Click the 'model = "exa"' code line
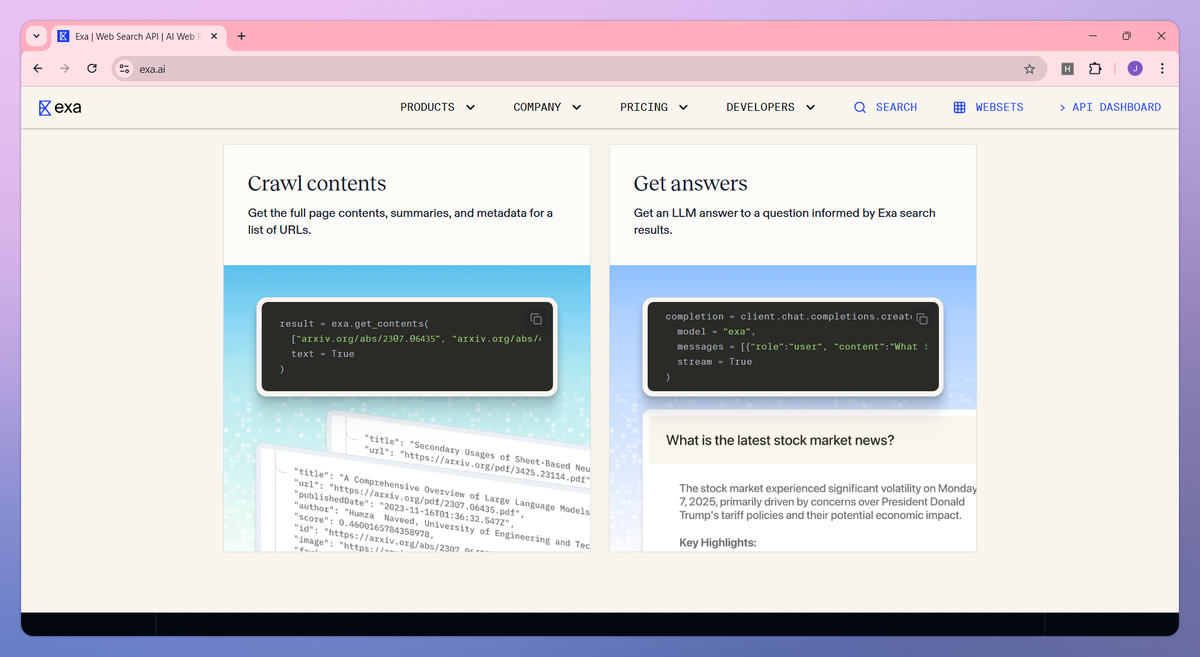1200x657 pixels. click(x=717, y=331)
